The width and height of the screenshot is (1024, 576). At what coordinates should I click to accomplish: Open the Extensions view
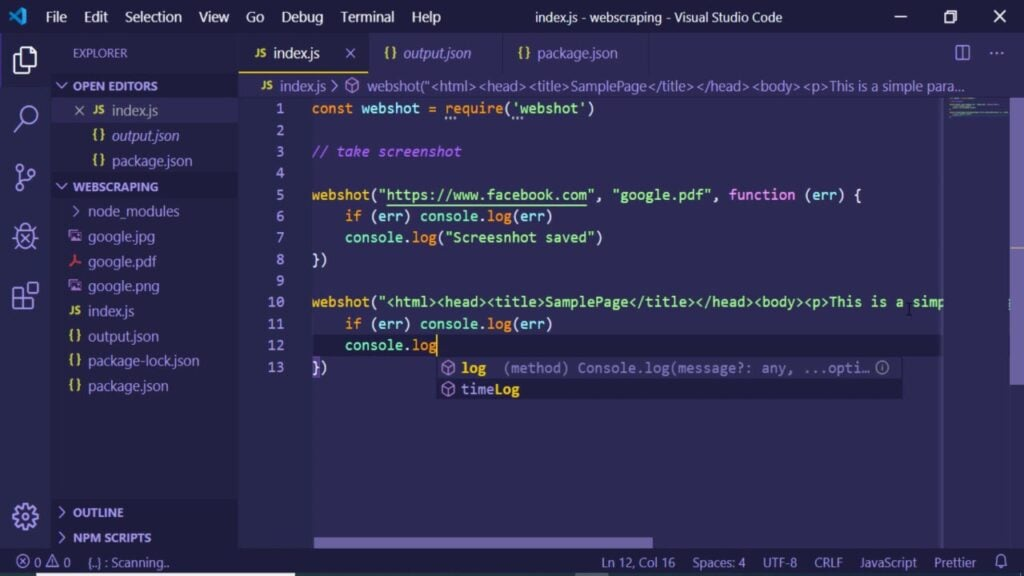coord(23,296)
